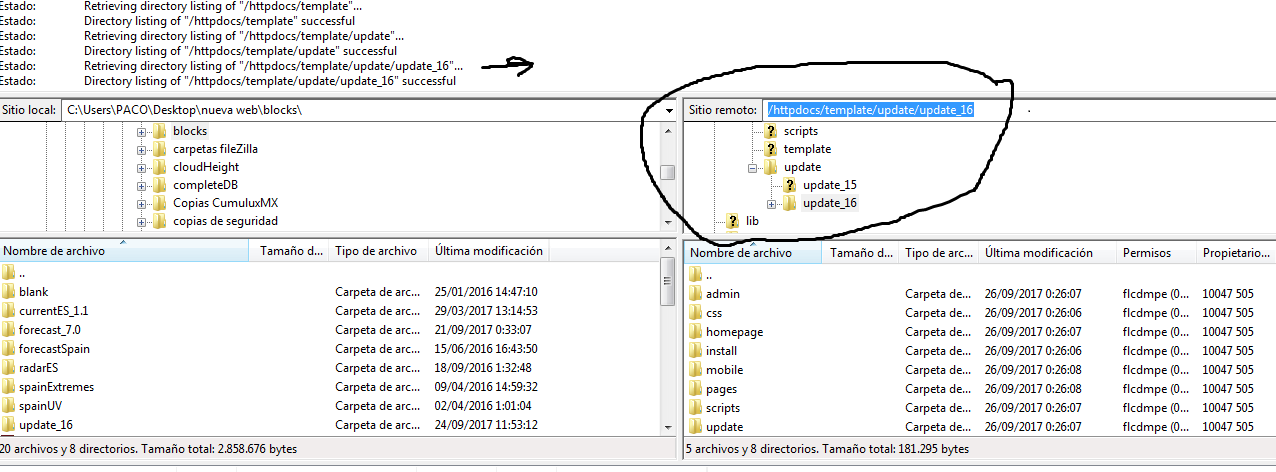Viewport: 1276px width, 472px height.
Task: Select the forecastSpain folder icon
Action: click(x=9, y=349)
